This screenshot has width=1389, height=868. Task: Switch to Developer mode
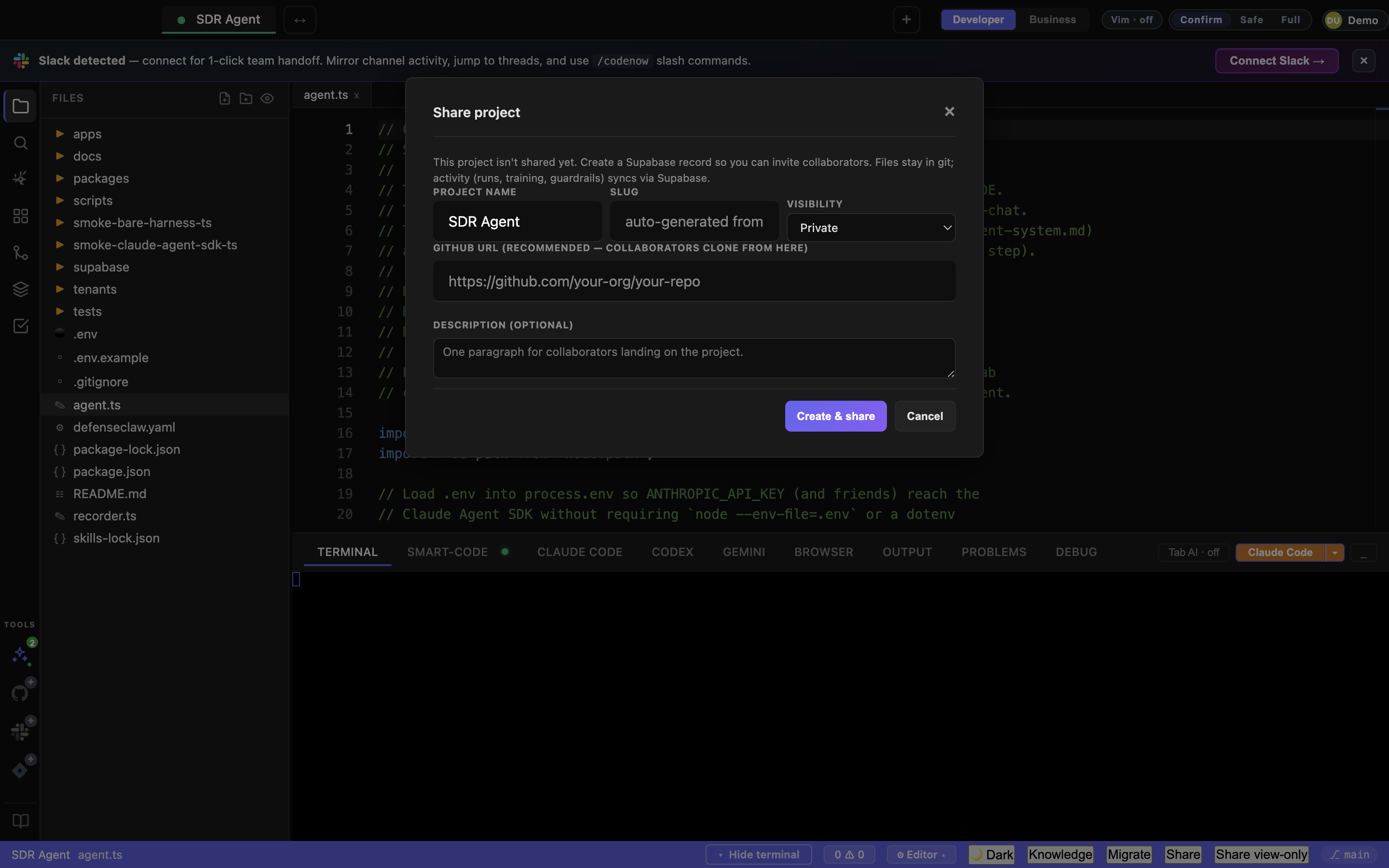point(978,19)
